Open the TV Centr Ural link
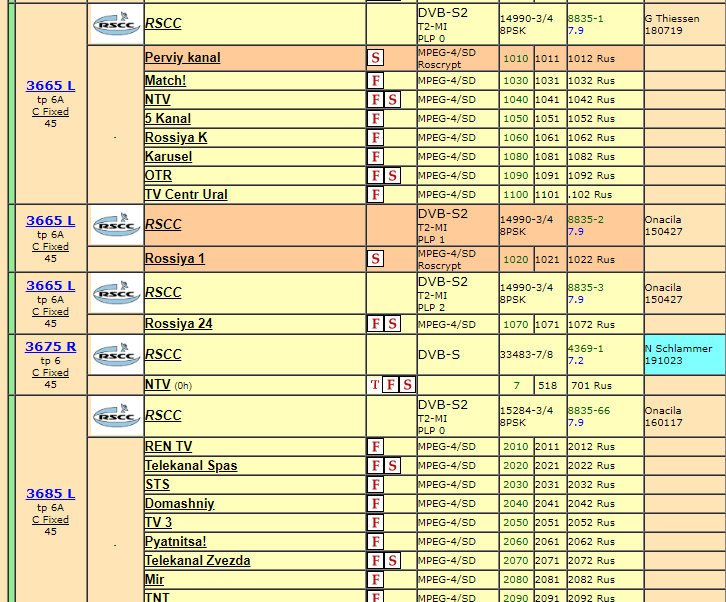The width and height of the screenshot is (726, 602). pos(186,195)
